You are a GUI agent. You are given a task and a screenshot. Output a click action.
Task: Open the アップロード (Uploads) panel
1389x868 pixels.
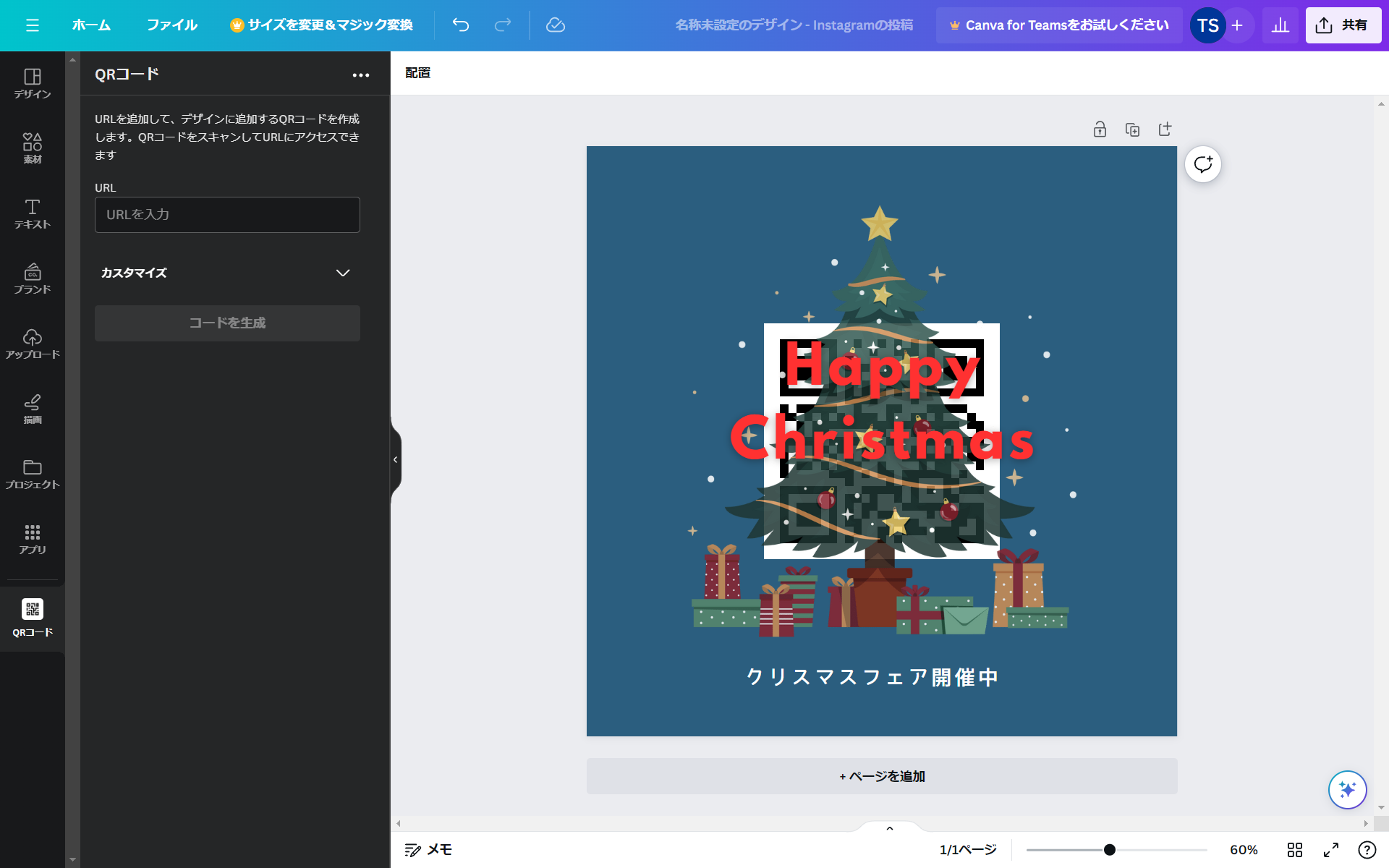[32, 344]
